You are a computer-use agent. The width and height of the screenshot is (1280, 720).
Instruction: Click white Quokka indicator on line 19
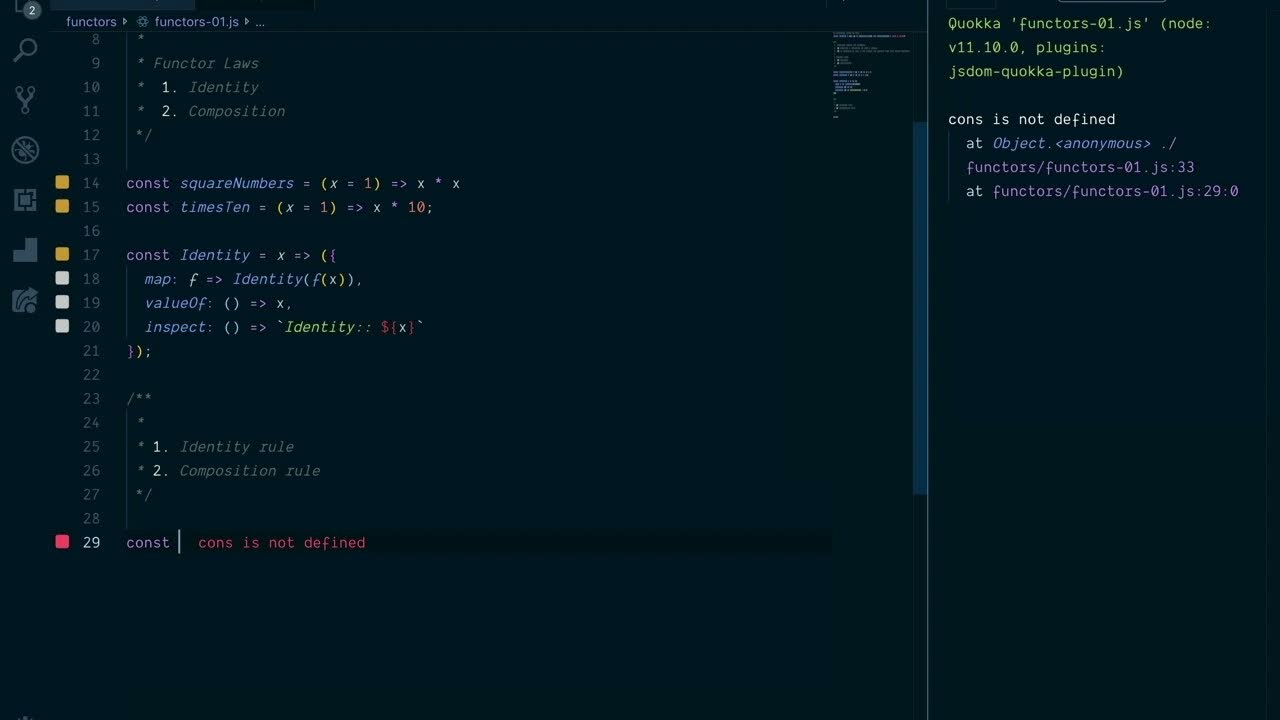(62, 302)
